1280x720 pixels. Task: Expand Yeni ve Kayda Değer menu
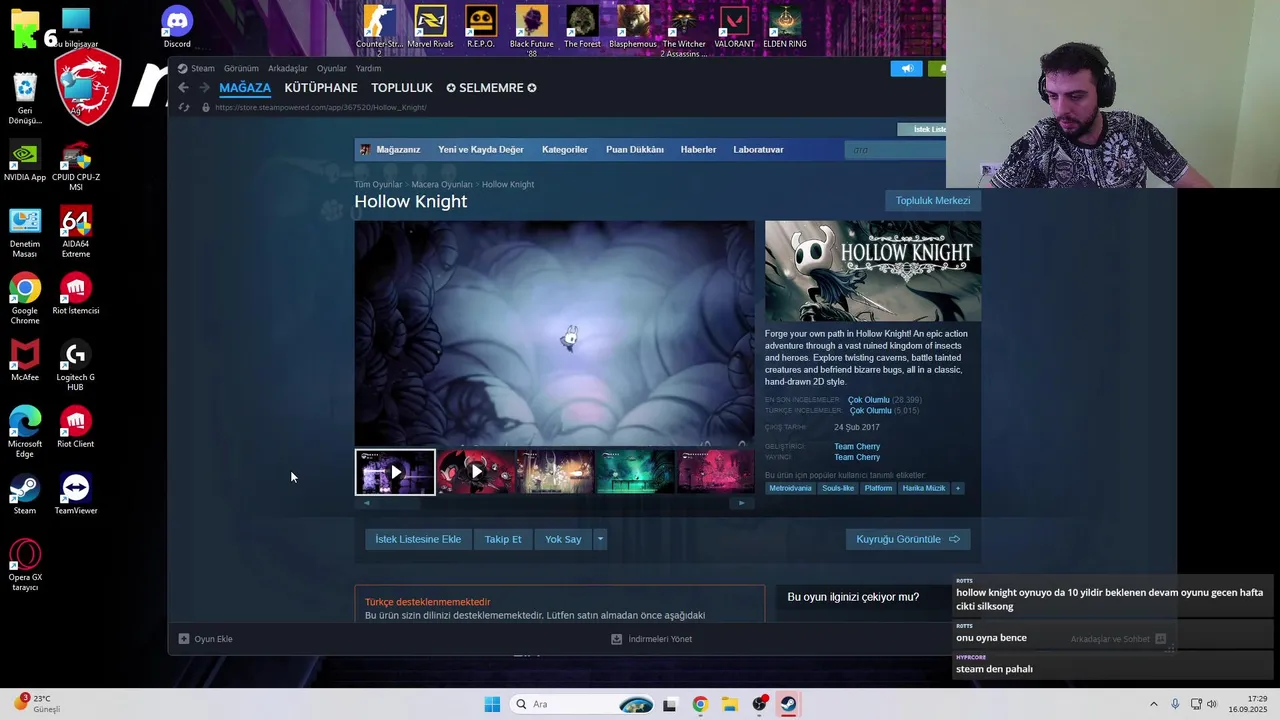(481, 150)
